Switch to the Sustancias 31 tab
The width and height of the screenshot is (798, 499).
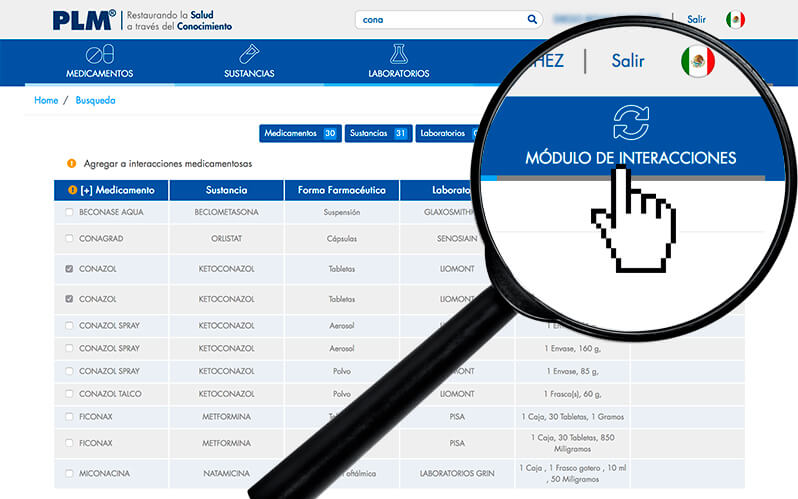(378, 133)
